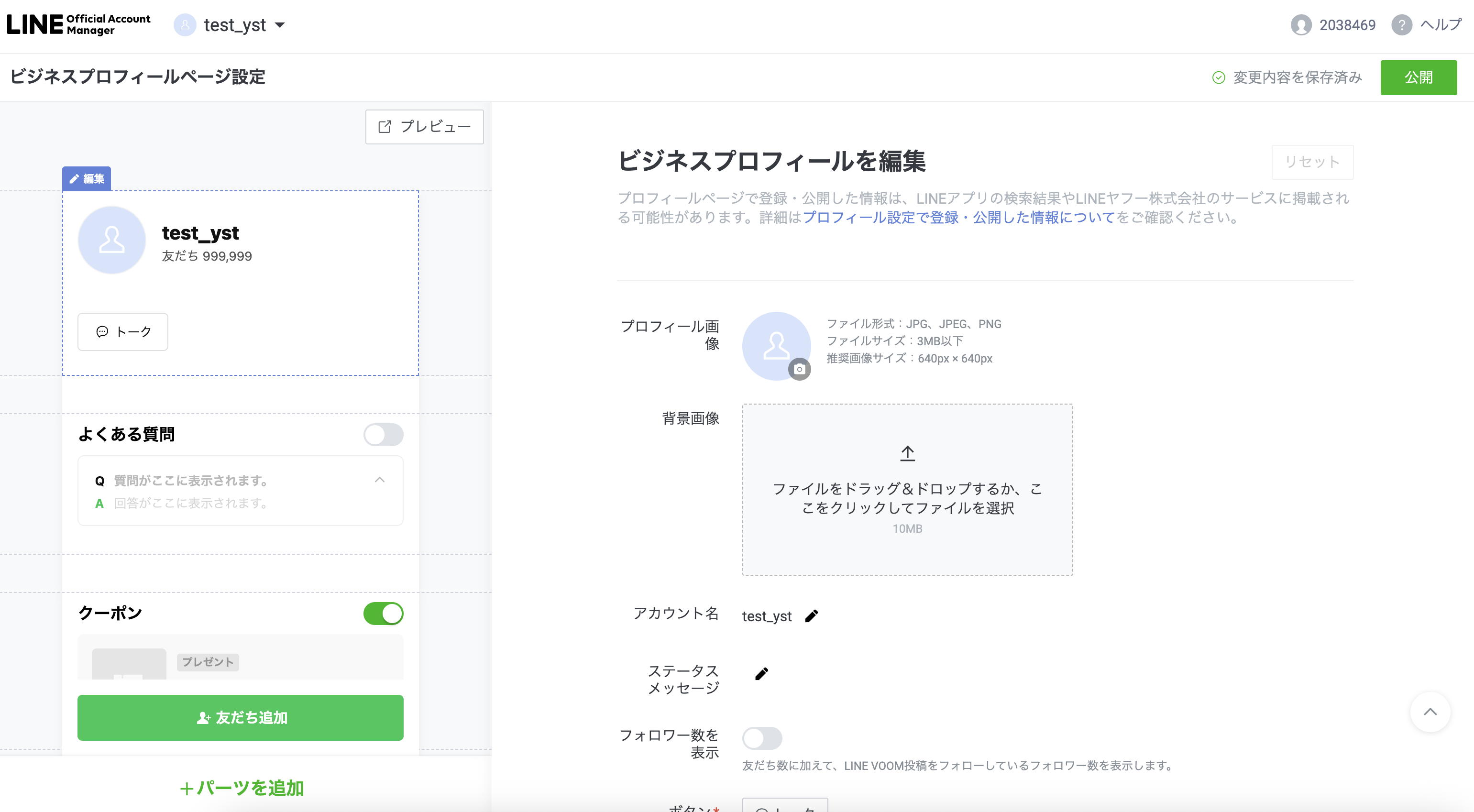1474x812 pixels.
Task: Click the camera icon on profile image
Action: coord(799,369)
